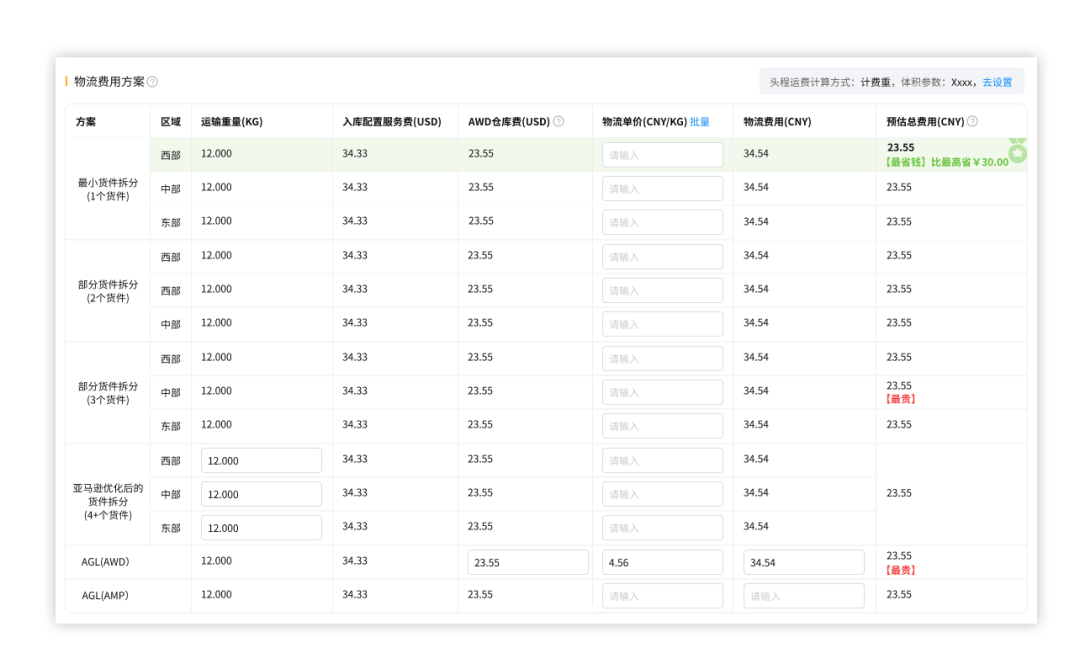Select the AGL(AMP) plan label

tap(105, 596)
